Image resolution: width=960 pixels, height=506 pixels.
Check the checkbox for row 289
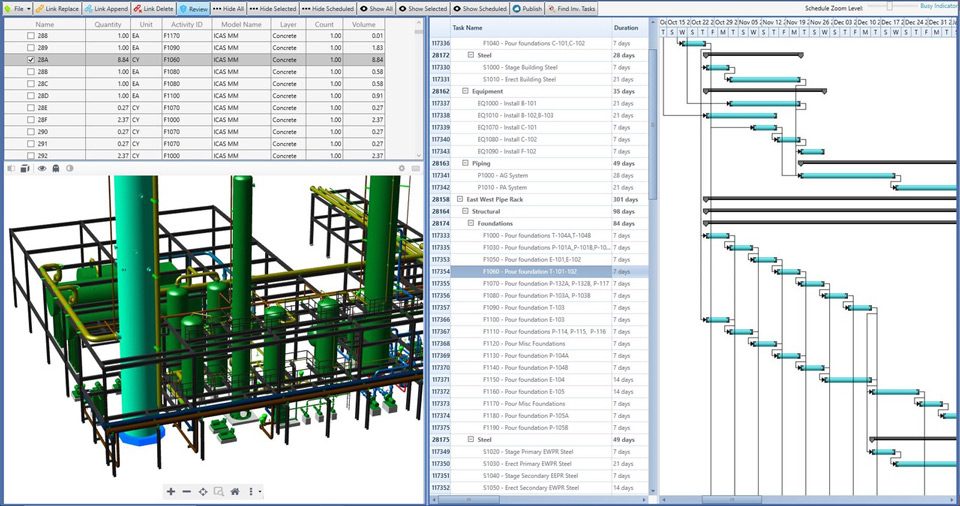point(31,47)
